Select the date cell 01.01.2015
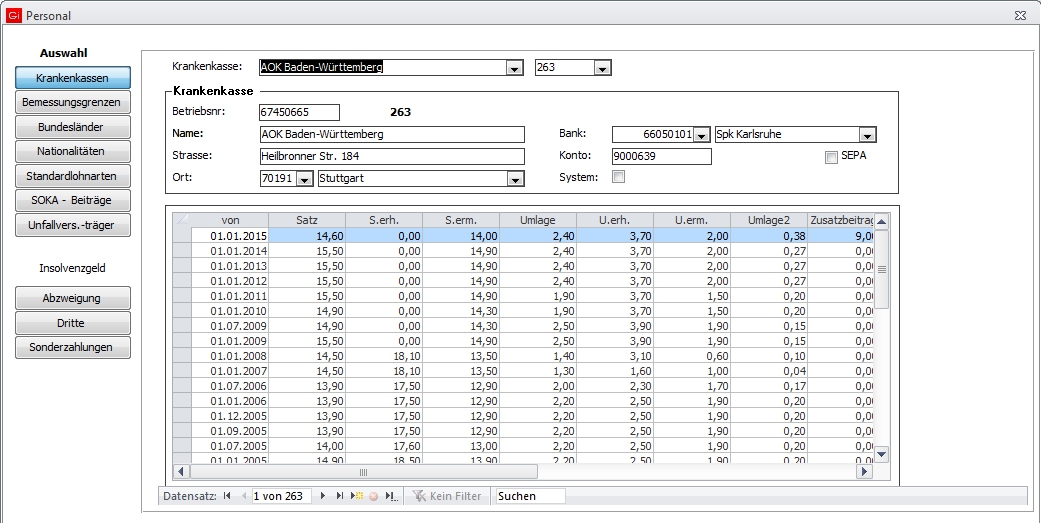 230,236
